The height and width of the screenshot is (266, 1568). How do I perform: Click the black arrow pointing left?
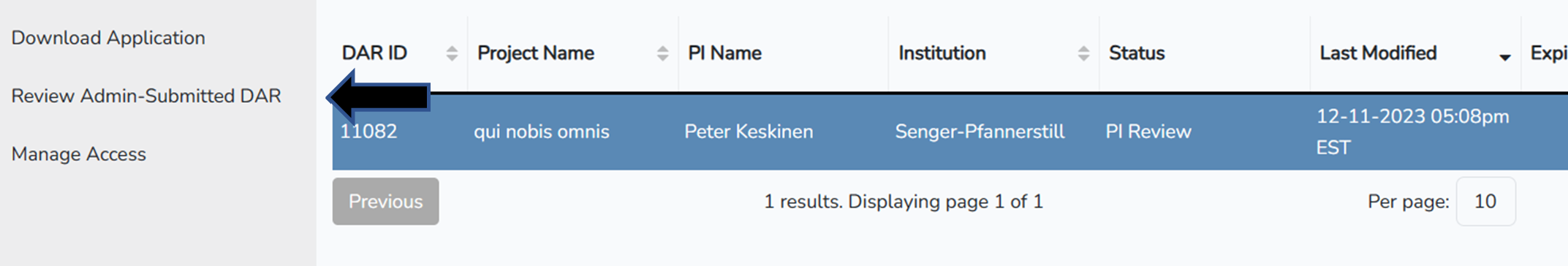[x=379, y=96]
